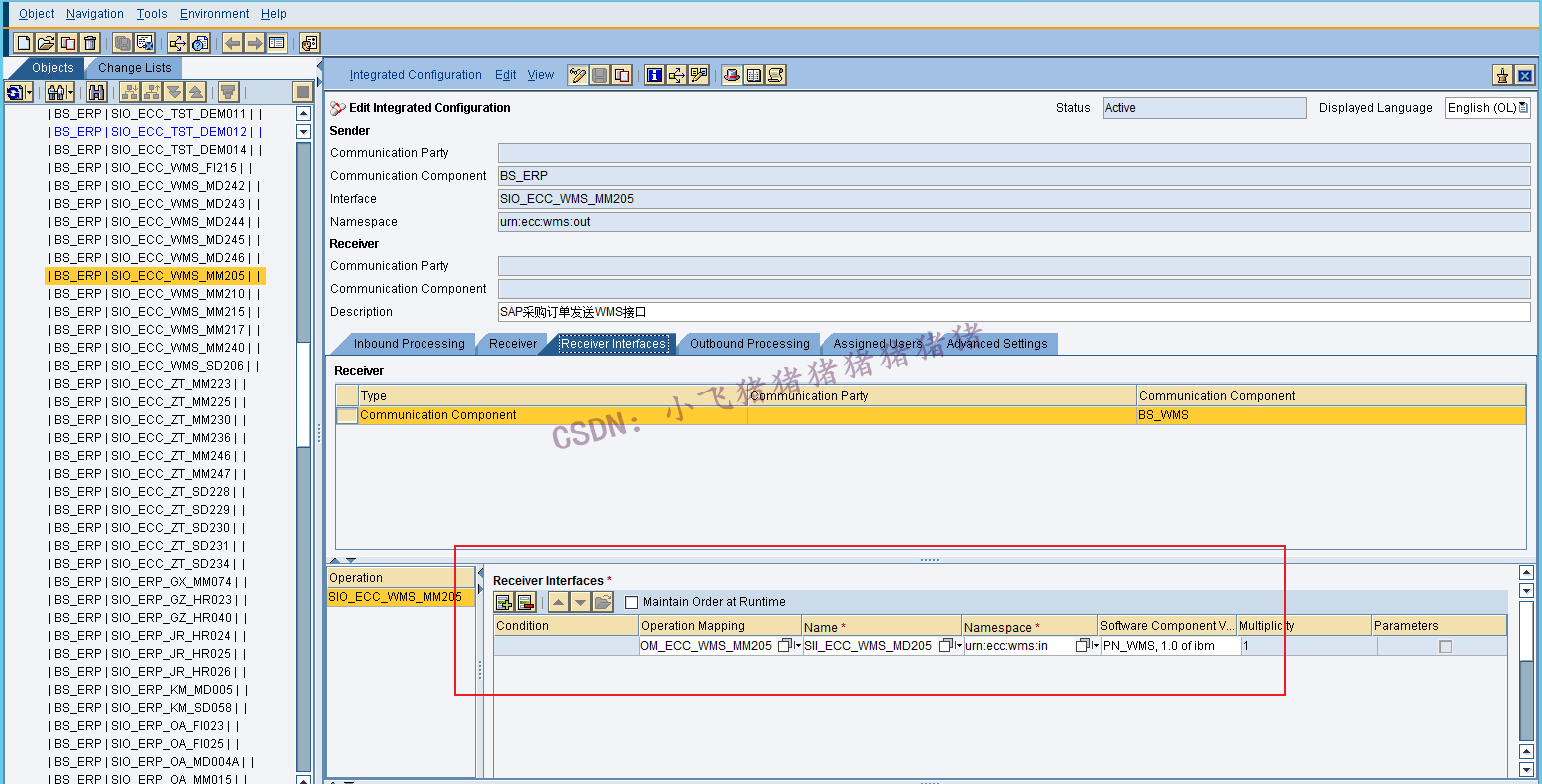Viewport: 1542px width, 784px height.
Task: Open the Outbound Processing tab
Action: tap(750, 344)
